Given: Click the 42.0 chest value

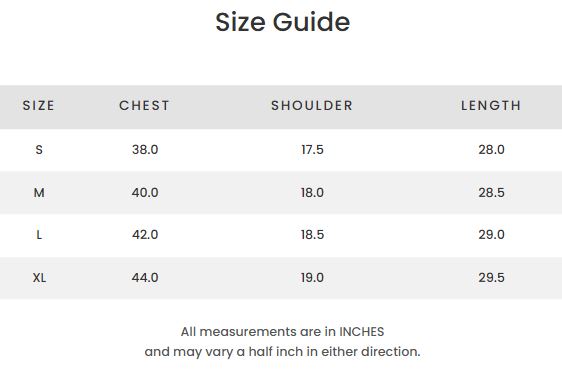Looking at the screenshot, I should 145,235.
